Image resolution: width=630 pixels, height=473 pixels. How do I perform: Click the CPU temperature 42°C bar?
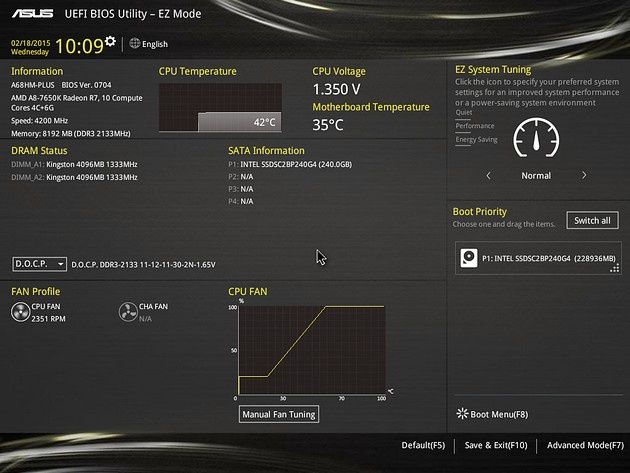pyautogui.click(x=239, y=122)
